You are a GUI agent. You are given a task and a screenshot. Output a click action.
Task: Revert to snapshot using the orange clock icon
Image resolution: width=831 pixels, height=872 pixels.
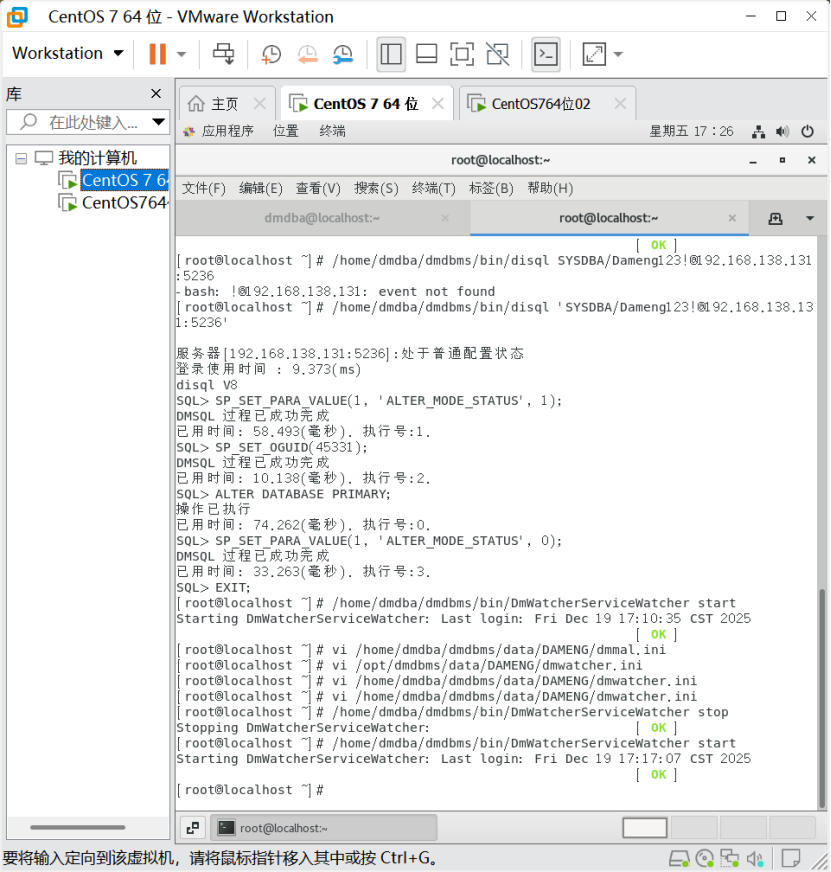pos(307,54)
